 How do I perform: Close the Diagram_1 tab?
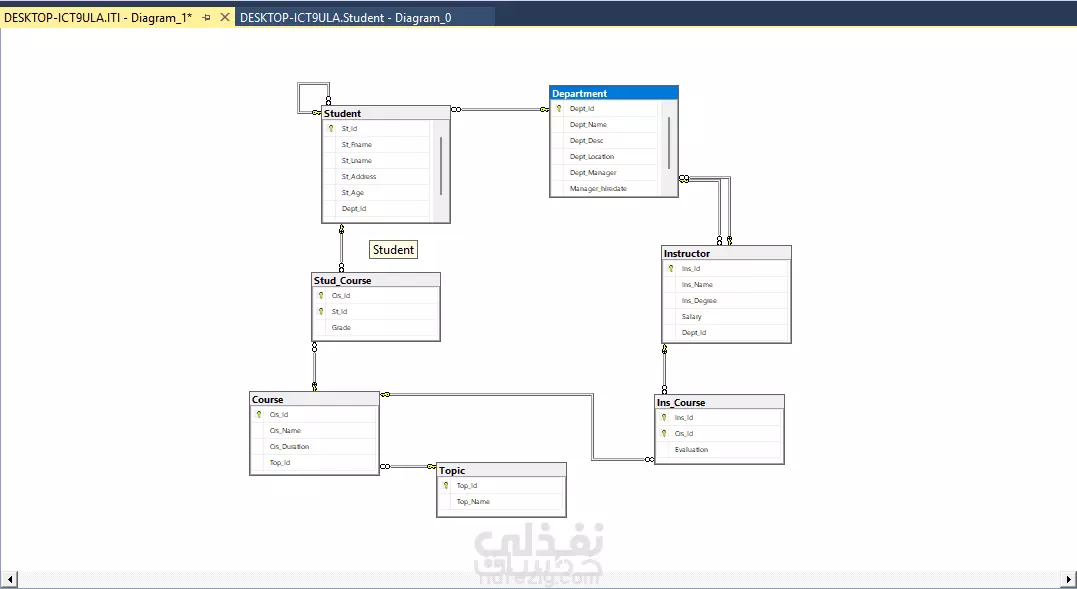[225, 17]
